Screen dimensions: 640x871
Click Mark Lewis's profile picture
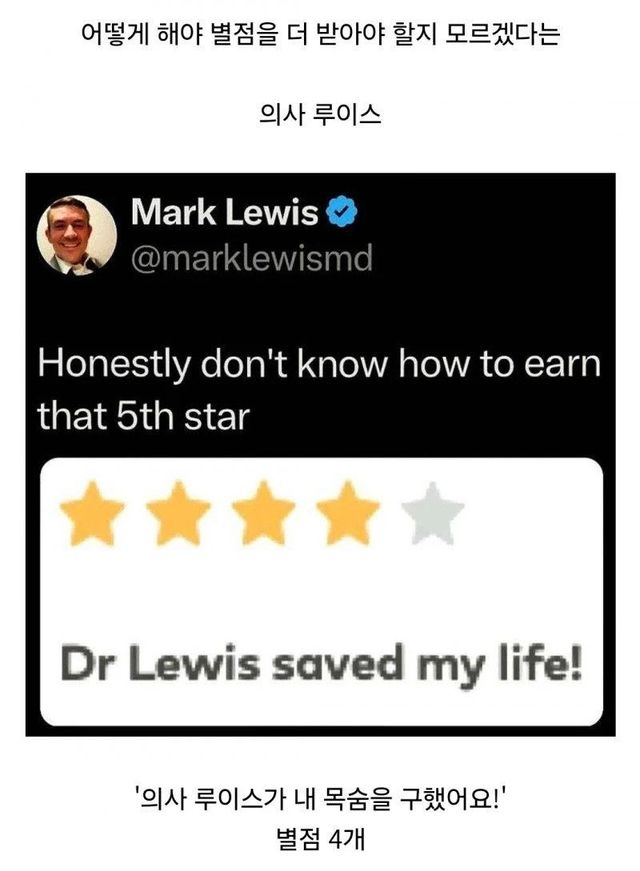[x=77, y=235]
